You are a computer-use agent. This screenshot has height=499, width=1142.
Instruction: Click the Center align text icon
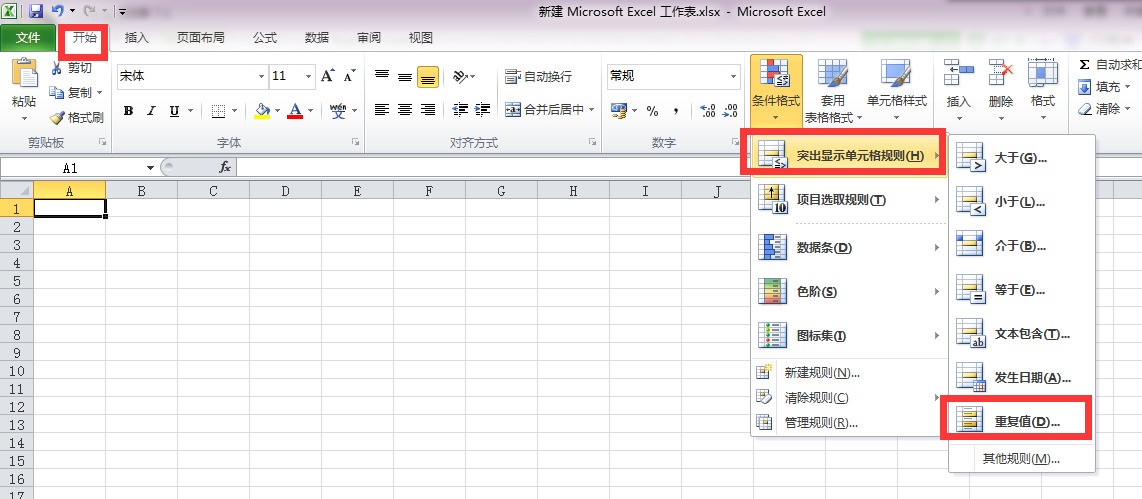(405, 110)
